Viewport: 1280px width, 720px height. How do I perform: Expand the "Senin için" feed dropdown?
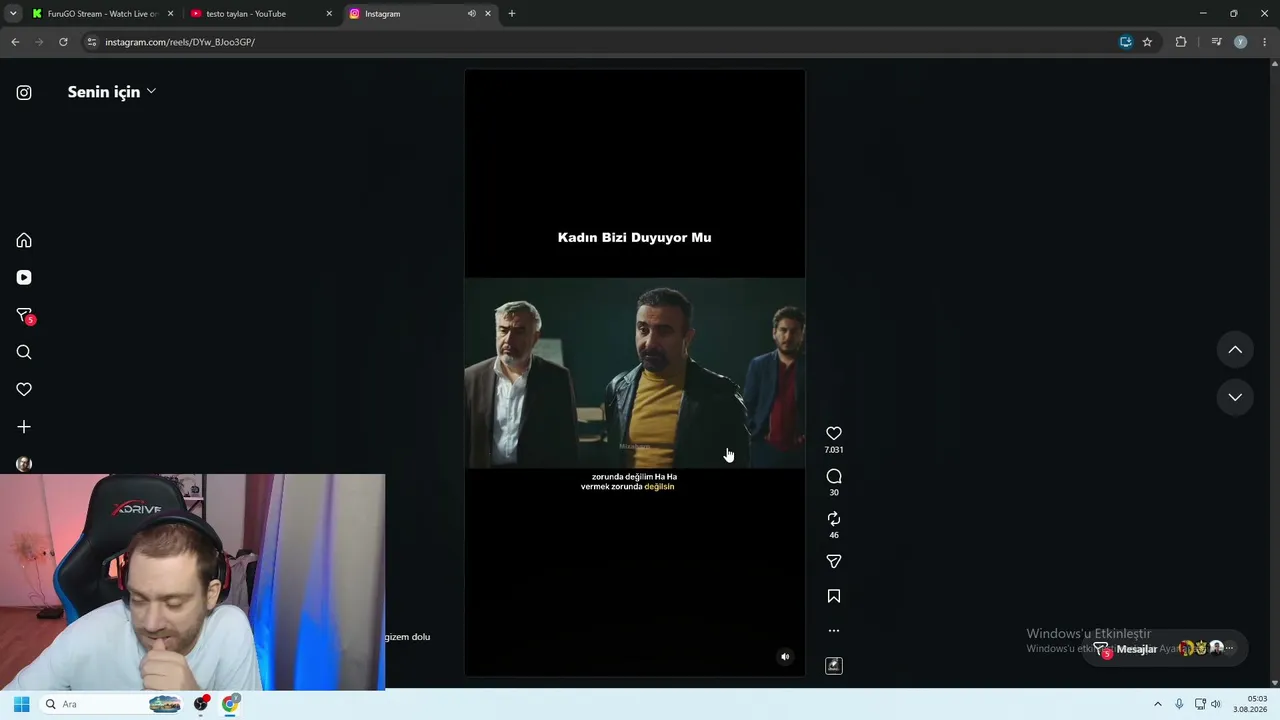[x=111, y=92]
